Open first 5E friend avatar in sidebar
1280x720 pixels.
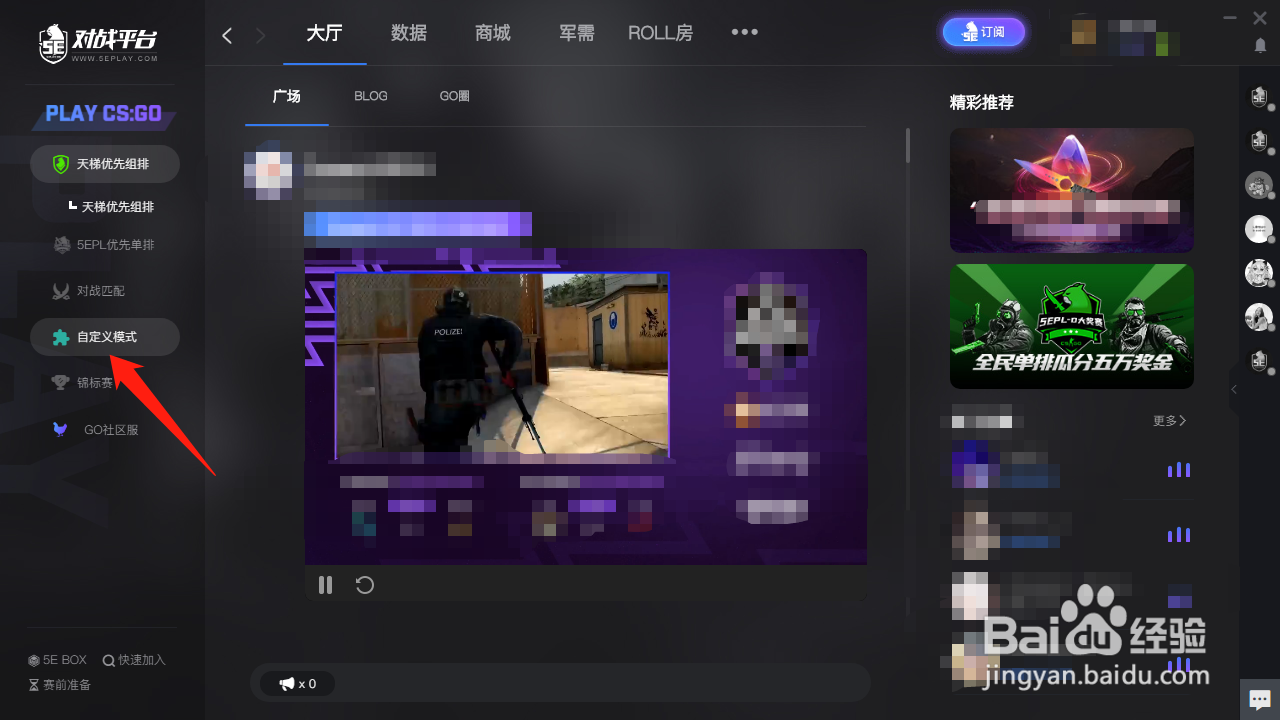(x=1259, y=97)
